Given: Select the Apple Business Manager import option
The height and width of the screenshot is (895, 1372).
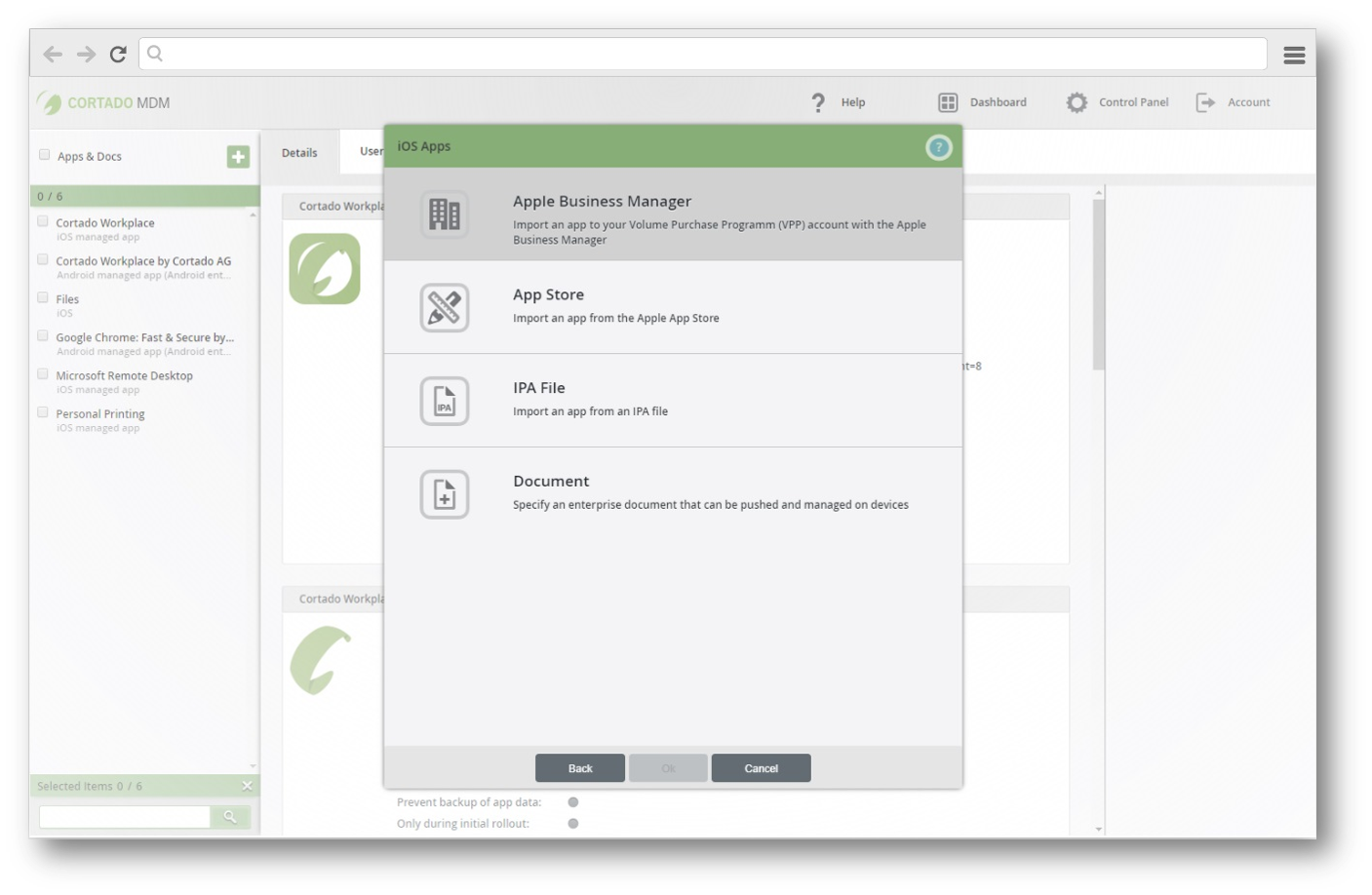Looking at the screenshot, I should (x=673, y=216).
